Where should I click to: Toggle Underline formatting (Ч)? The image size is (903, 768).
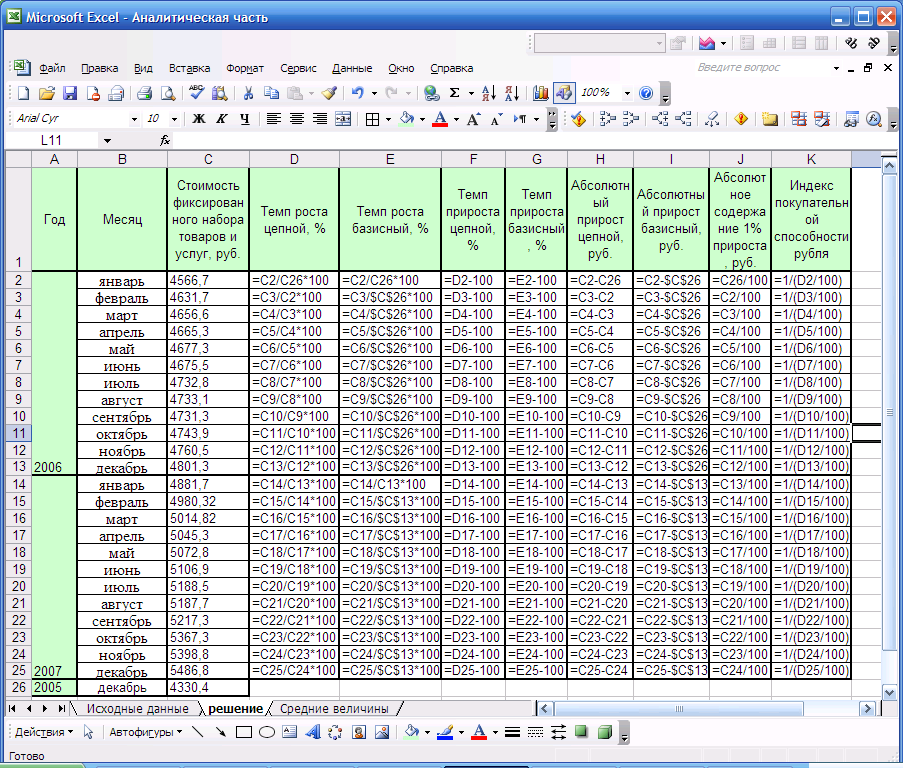[x=243, y=119]
